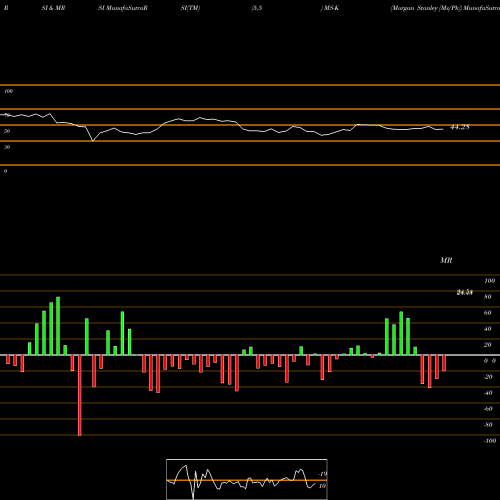
Task: Click the 60 label on MR axis
Action: pyautogui.click(x=488, y=313)
